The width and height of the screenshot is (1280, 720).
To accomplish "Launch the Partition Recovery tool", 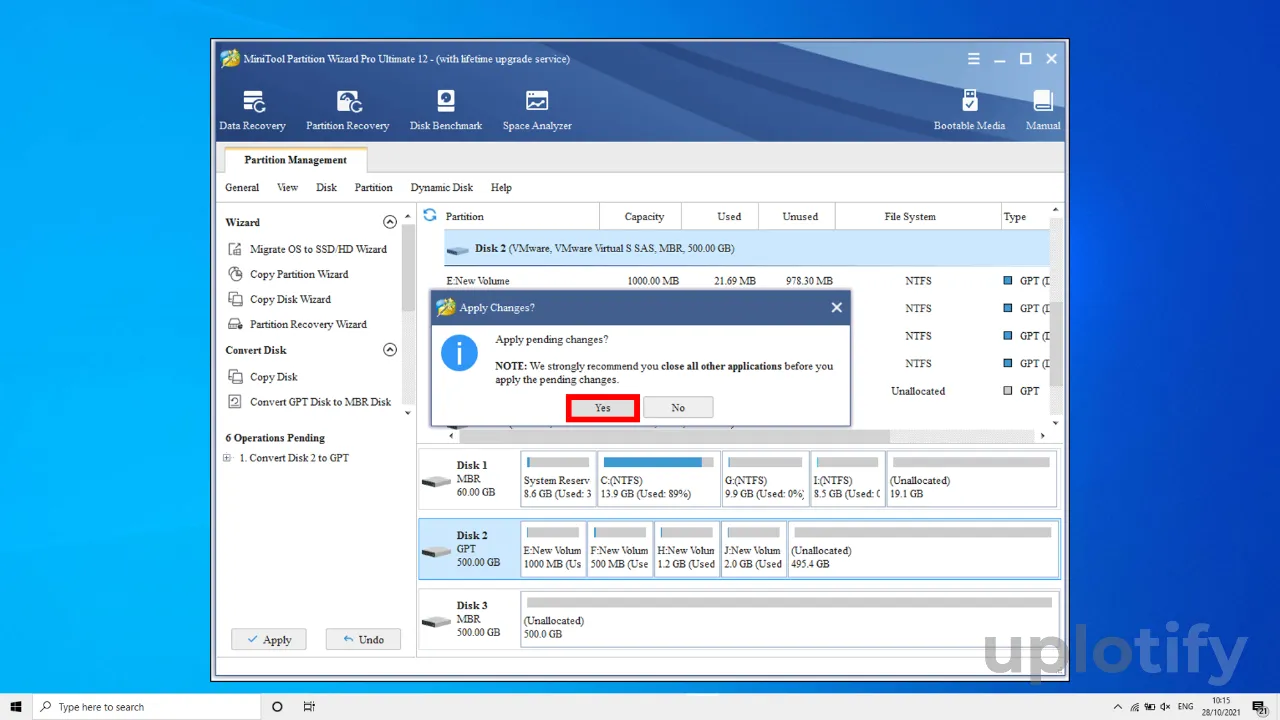I will pos(347,110).
